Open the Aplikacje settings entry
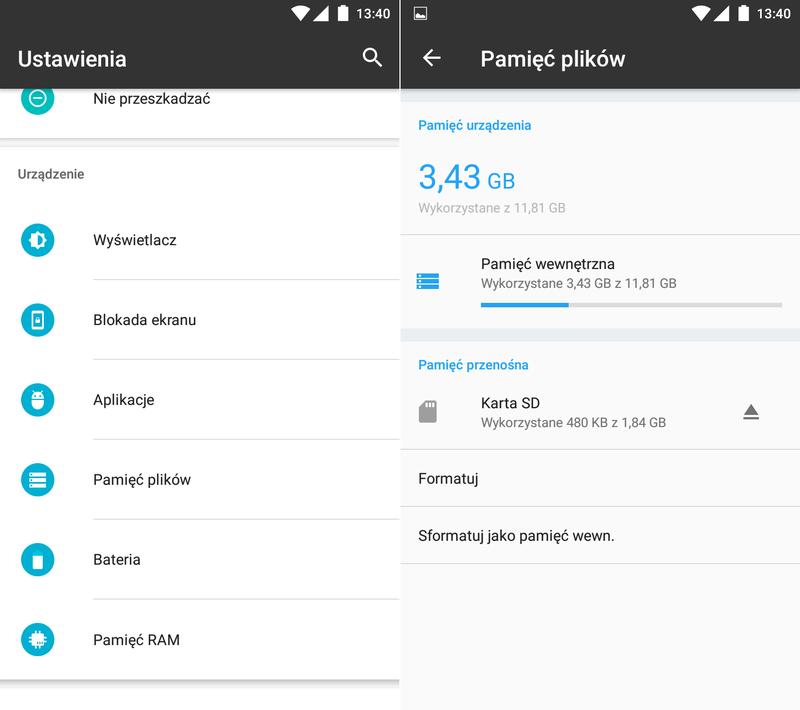 [200, 400]
